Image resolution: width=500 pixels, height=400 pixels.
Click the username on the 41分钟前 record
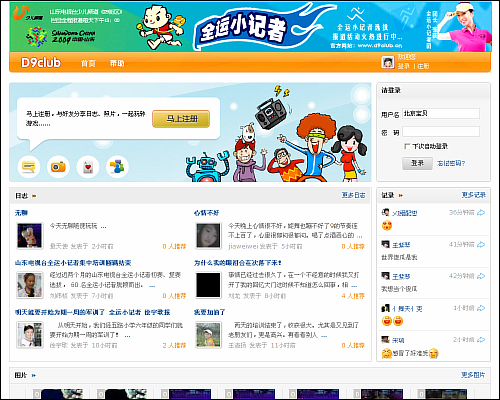[401, 245]
